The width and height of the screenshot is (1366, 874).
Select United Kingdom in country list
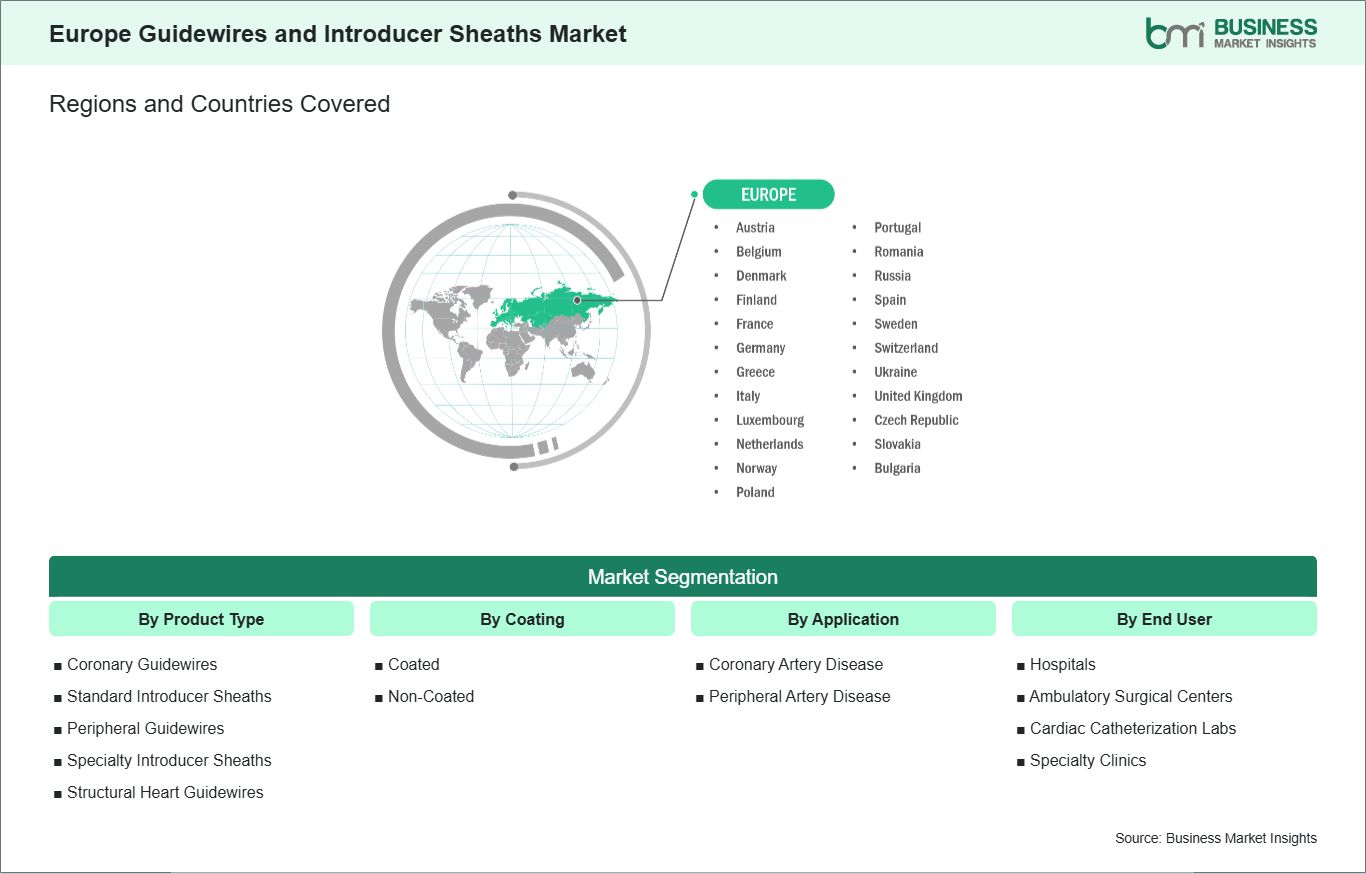(x=917, y=396)
